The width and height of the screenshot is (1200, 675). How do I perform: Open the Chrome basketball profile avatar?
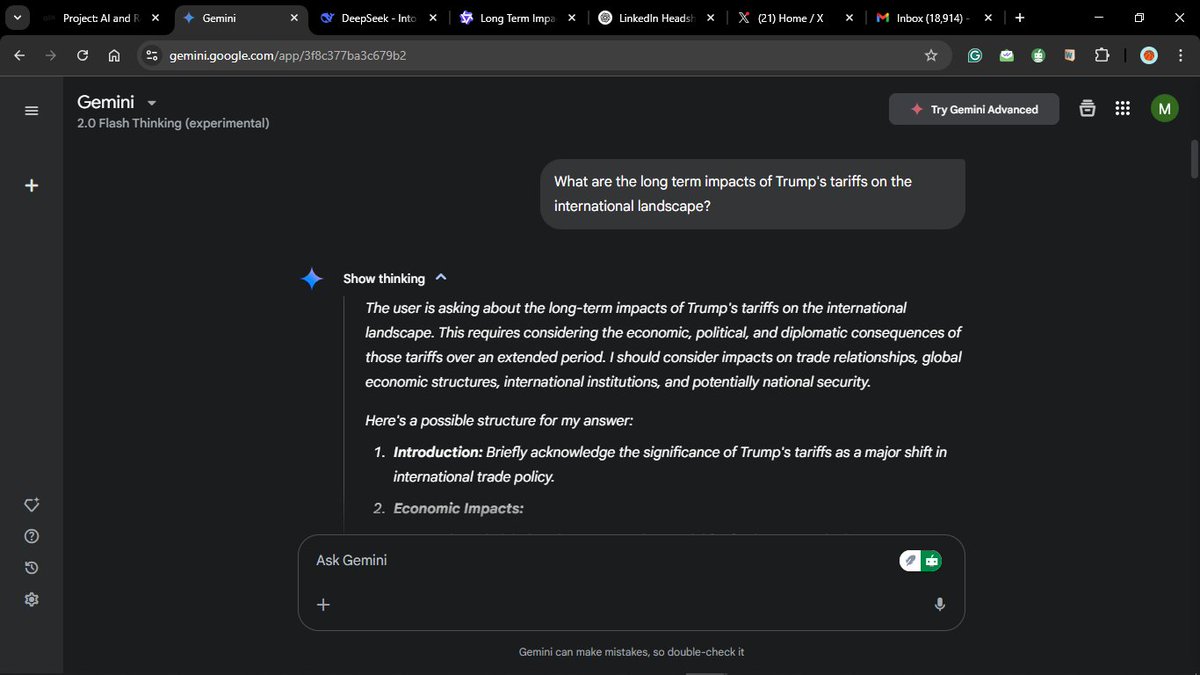tap(1149, 56)
